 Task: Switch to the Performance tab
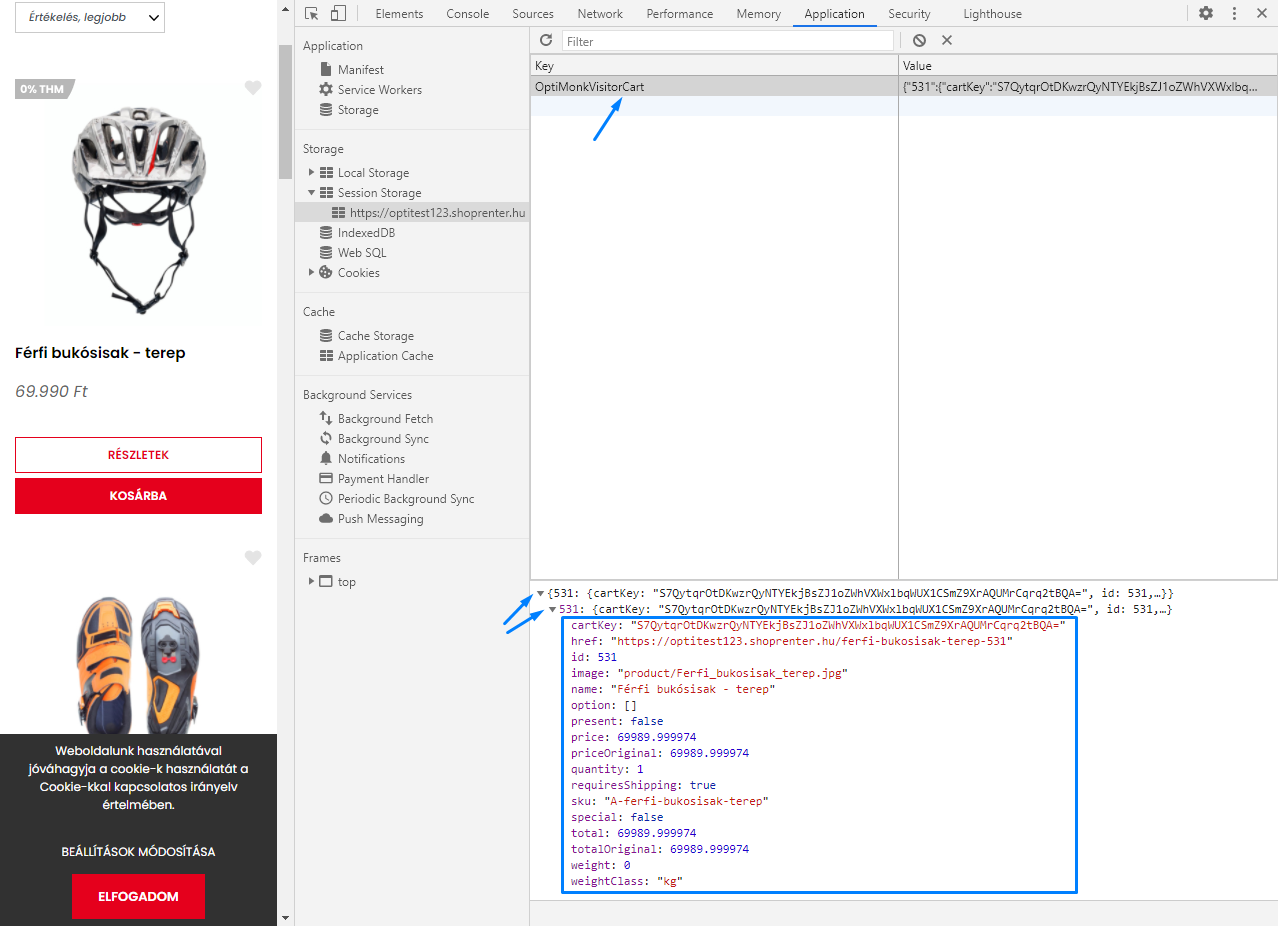coord(680,14)
